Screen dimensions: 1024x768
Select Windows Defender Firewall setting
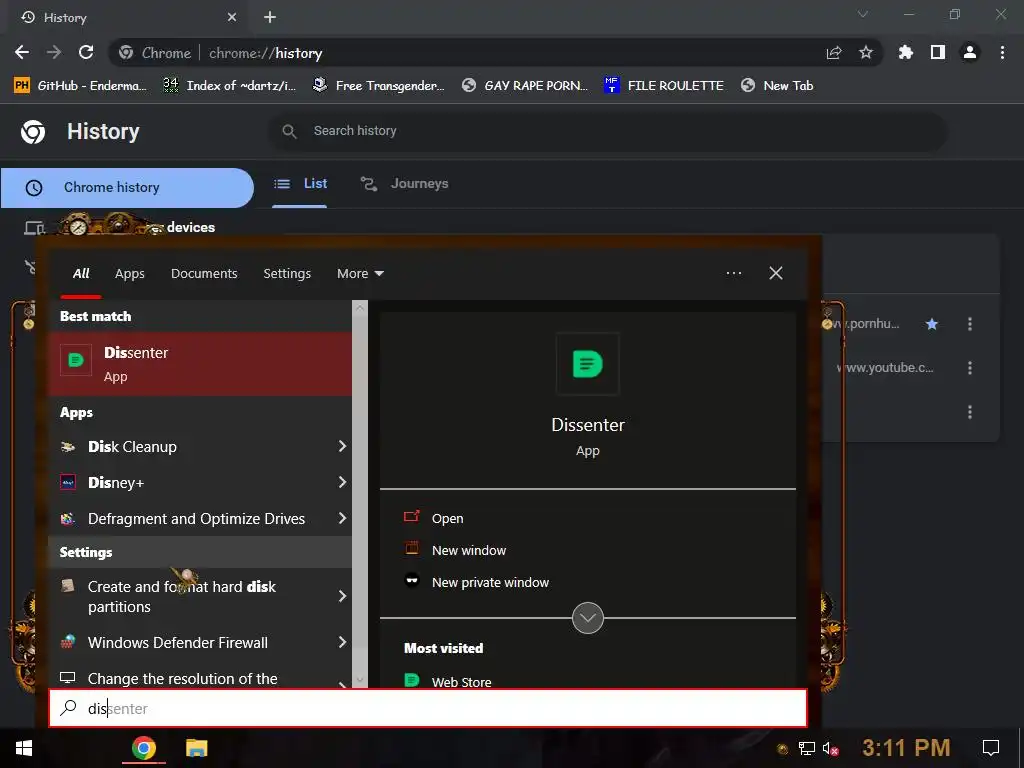point(191,643)
